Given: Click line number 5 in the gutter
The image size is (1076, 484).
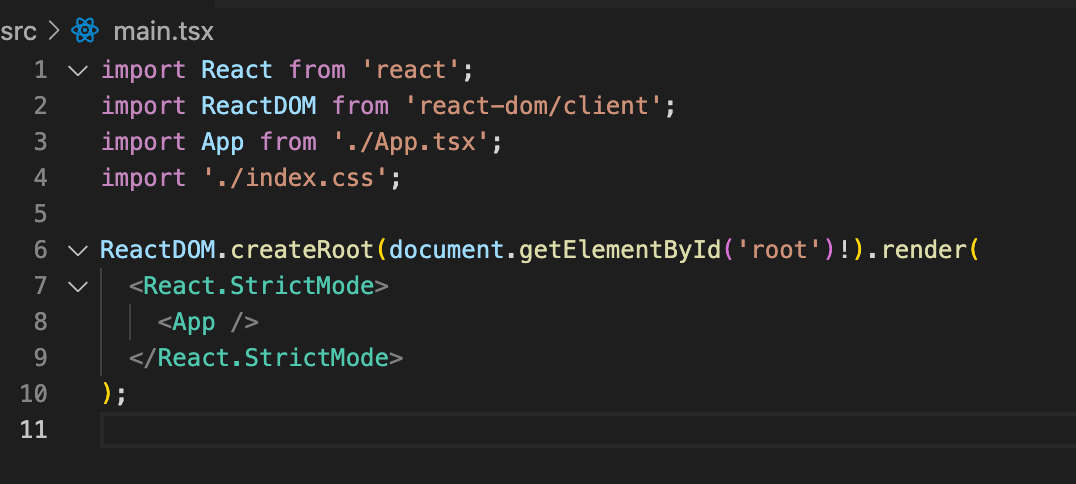Looking at the screenshot, I should click(x=40, y=214).
